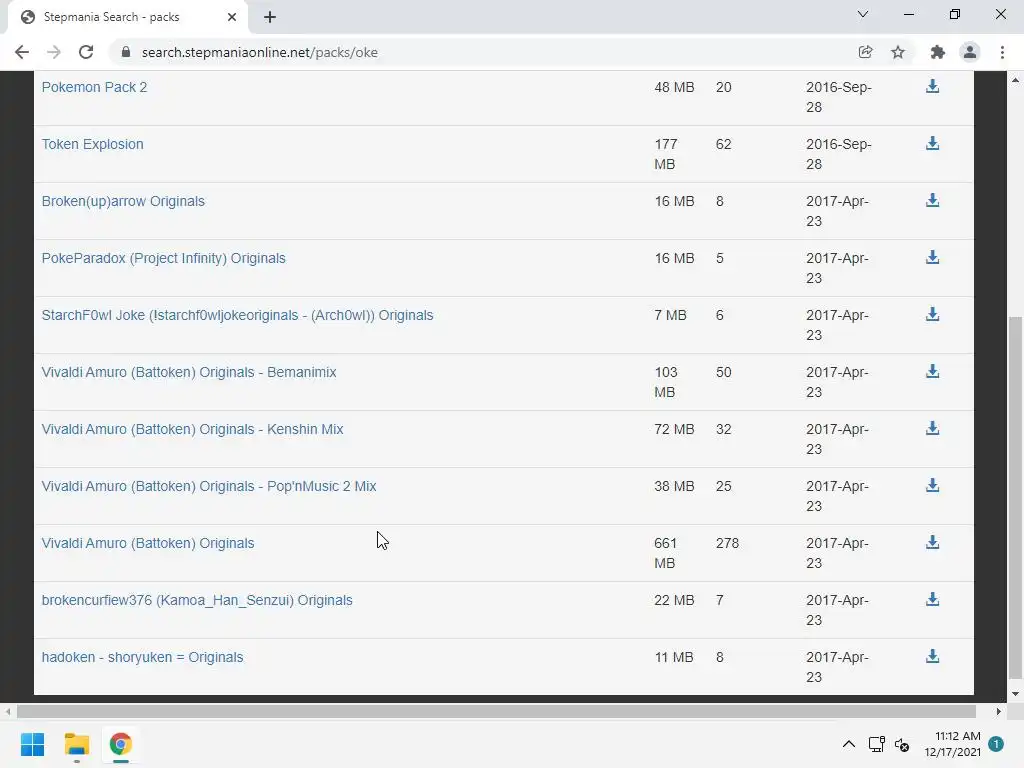Viewport: 1024px width, 768px height.
Task: Download the Pokemon Pack 2 pack
Action: pos(932,86)
